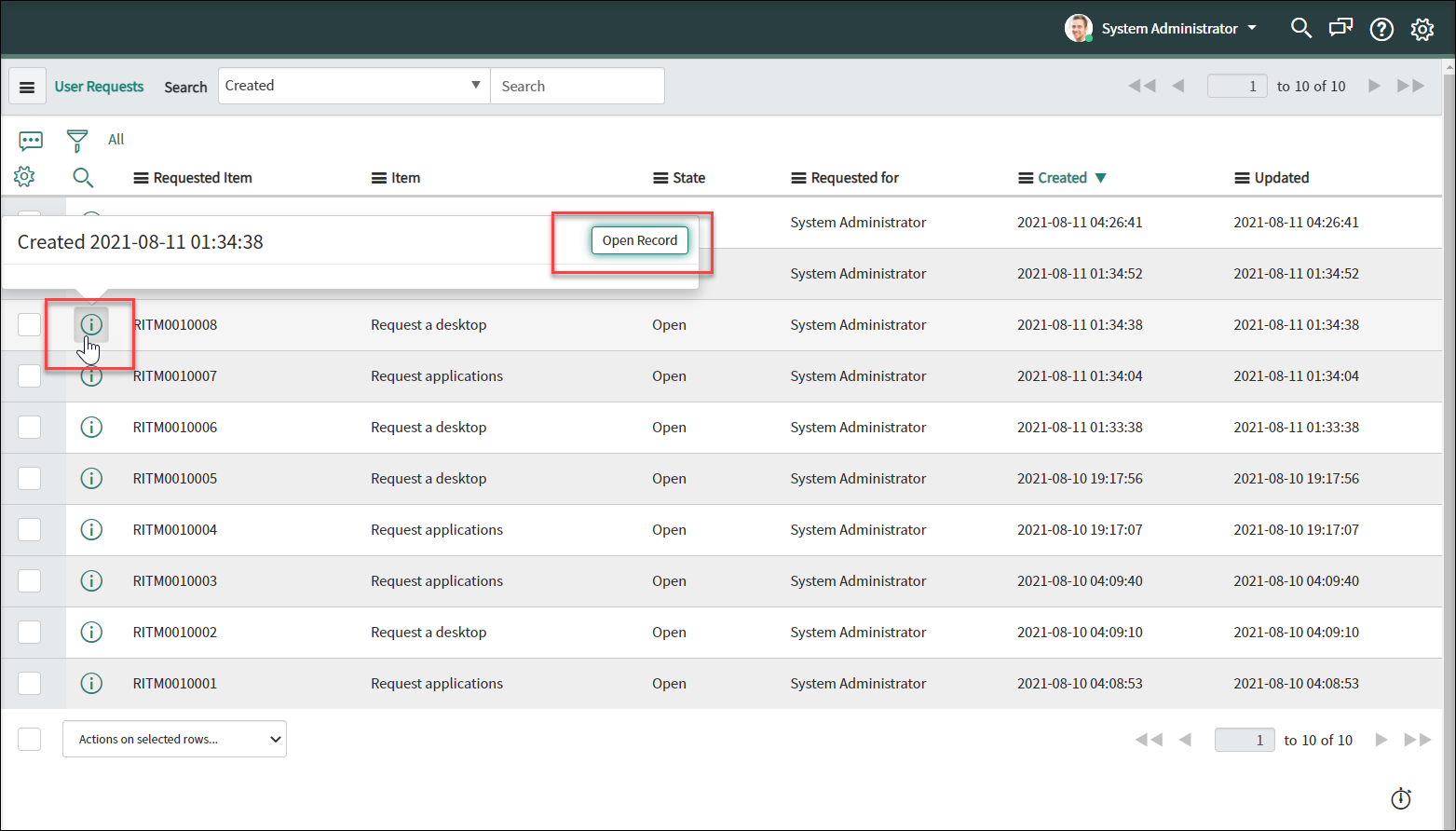Image resolution: width=1456 pixels, height=831 pixels.
Task: Preview record RITM0010006 info icon
Action: (x=91, y=428)
